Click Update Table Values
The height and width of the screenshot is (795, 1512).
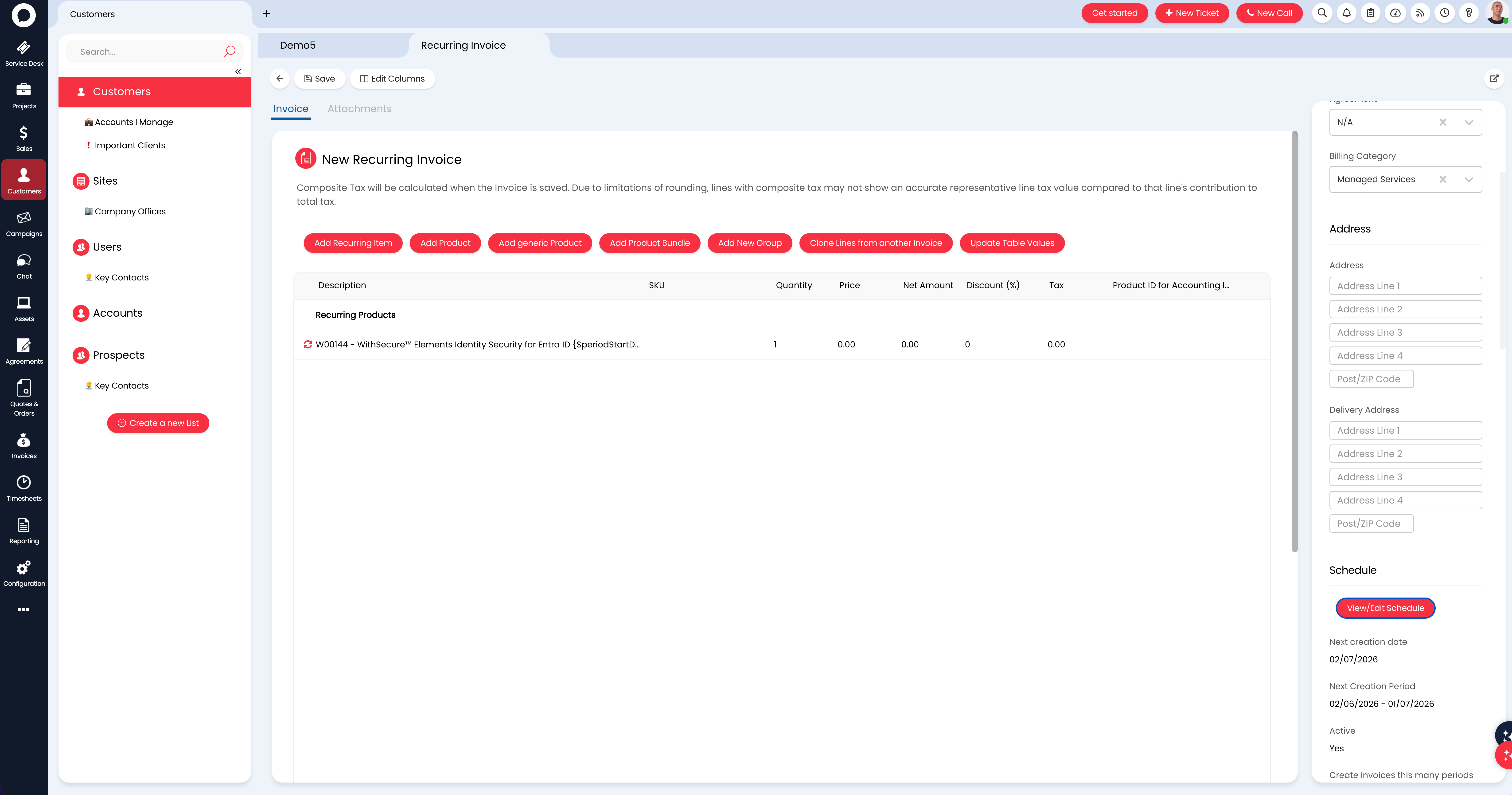pyautogui.click(x=1012, y=243)
